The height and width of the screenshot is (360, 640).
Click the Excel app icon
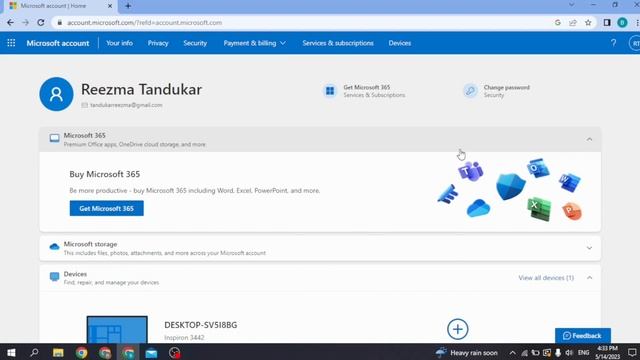539,209
